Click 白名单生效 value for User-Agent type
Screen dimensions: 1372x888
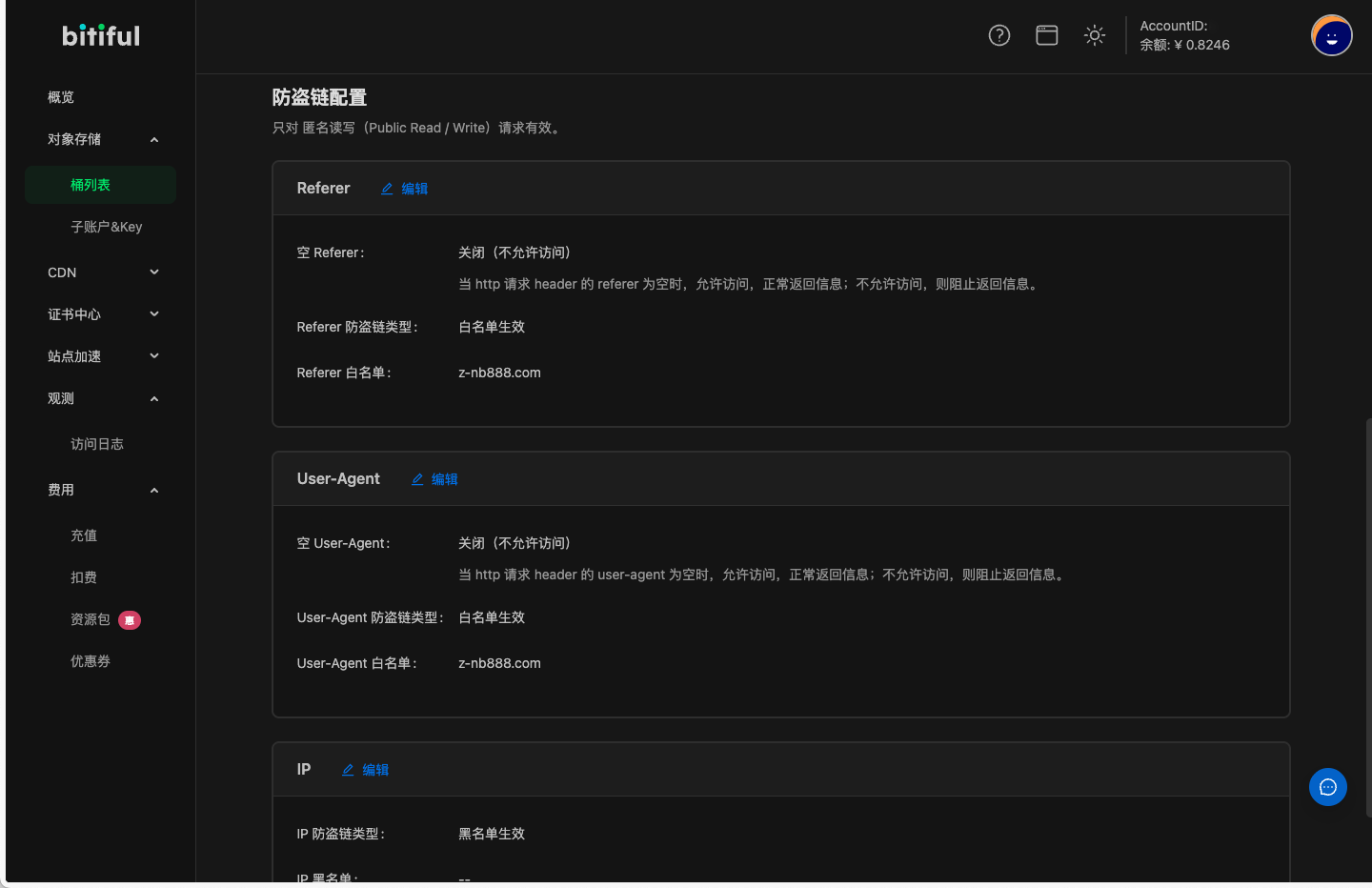point(492,617)
